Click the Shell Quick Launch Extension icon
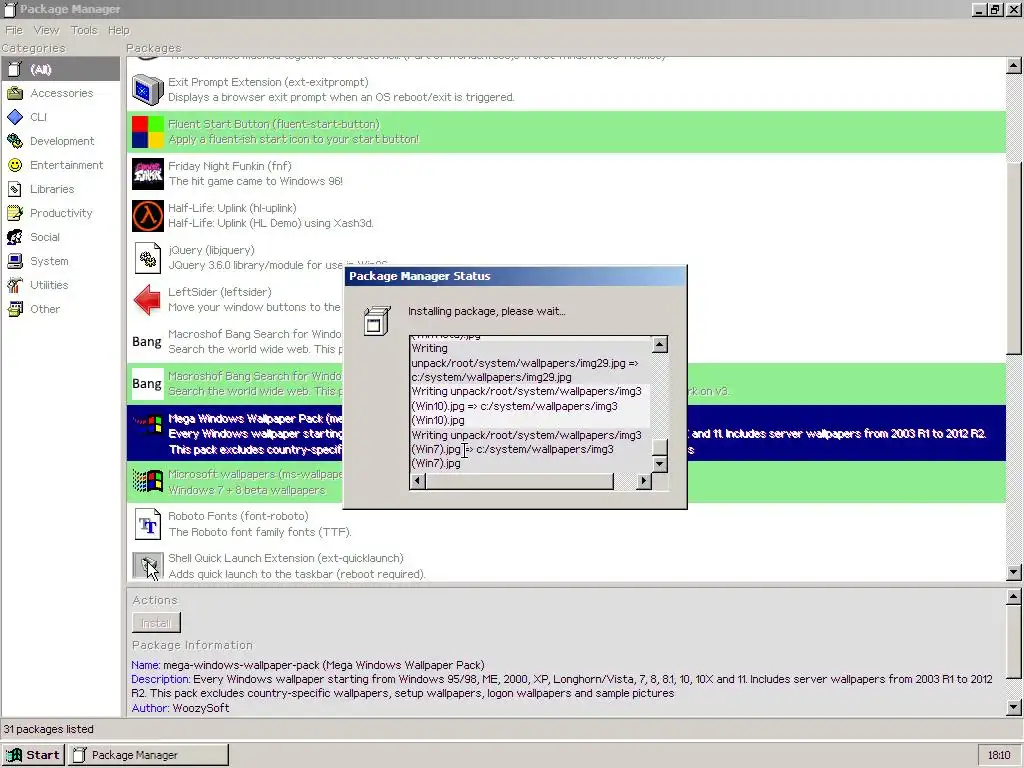Screen dimensions: 1024x768 [x=148, y=566]
